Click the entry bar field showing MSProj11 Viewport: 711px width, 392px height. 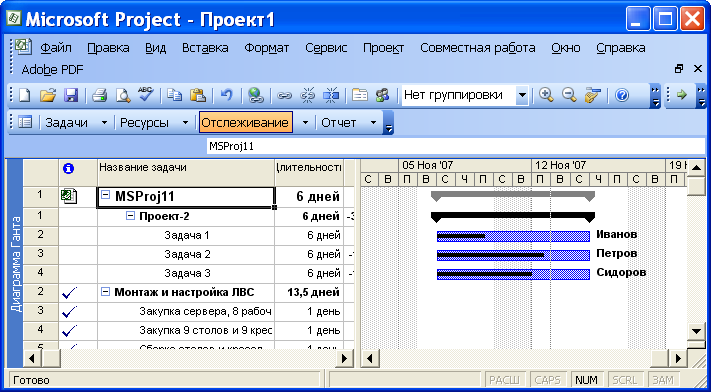point(456,146)
